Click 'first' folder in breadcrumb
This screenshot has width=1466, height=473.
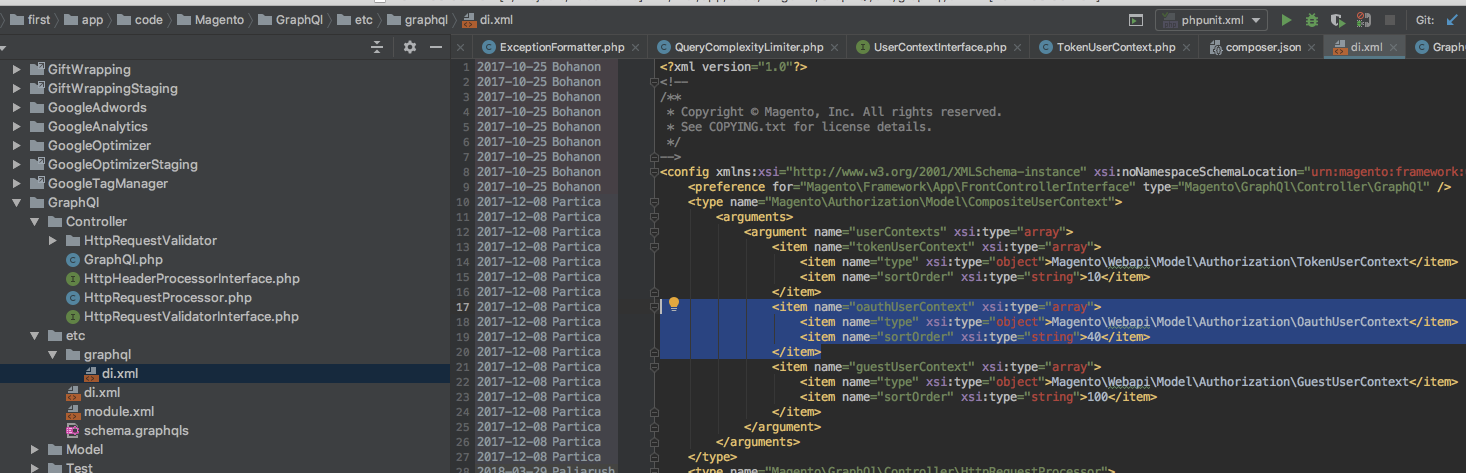click(29, 20)
